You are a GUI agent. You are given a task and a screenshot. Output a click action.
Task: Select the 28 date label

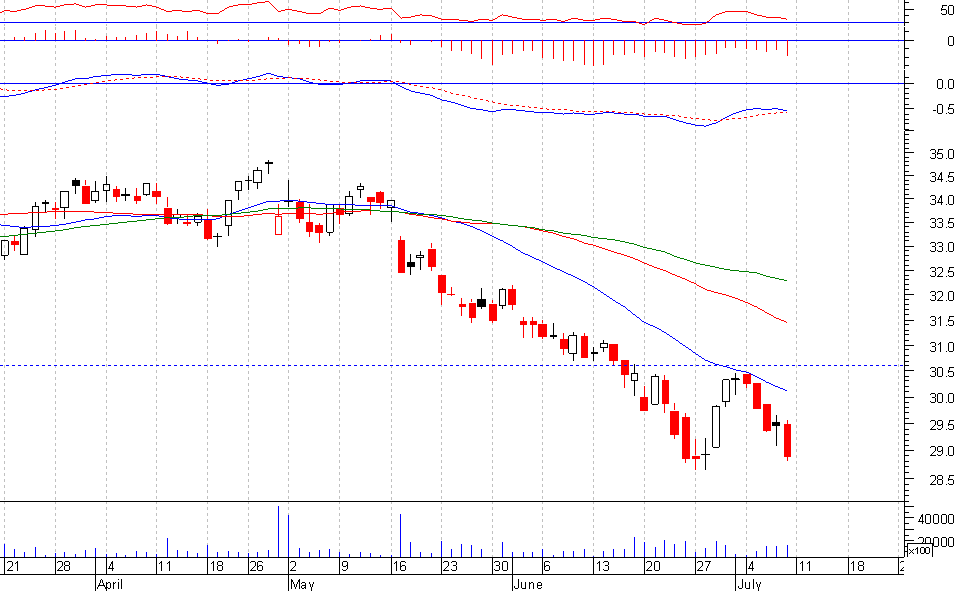coord(63,566)
